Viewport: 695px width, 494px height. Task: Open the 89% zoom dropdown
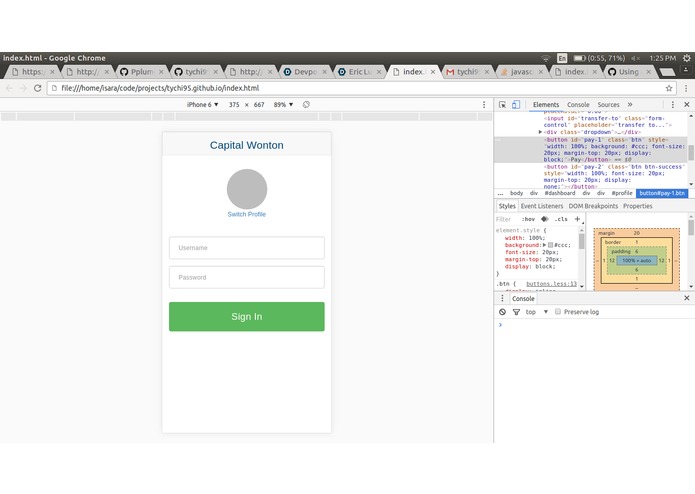tap(283, 105)
